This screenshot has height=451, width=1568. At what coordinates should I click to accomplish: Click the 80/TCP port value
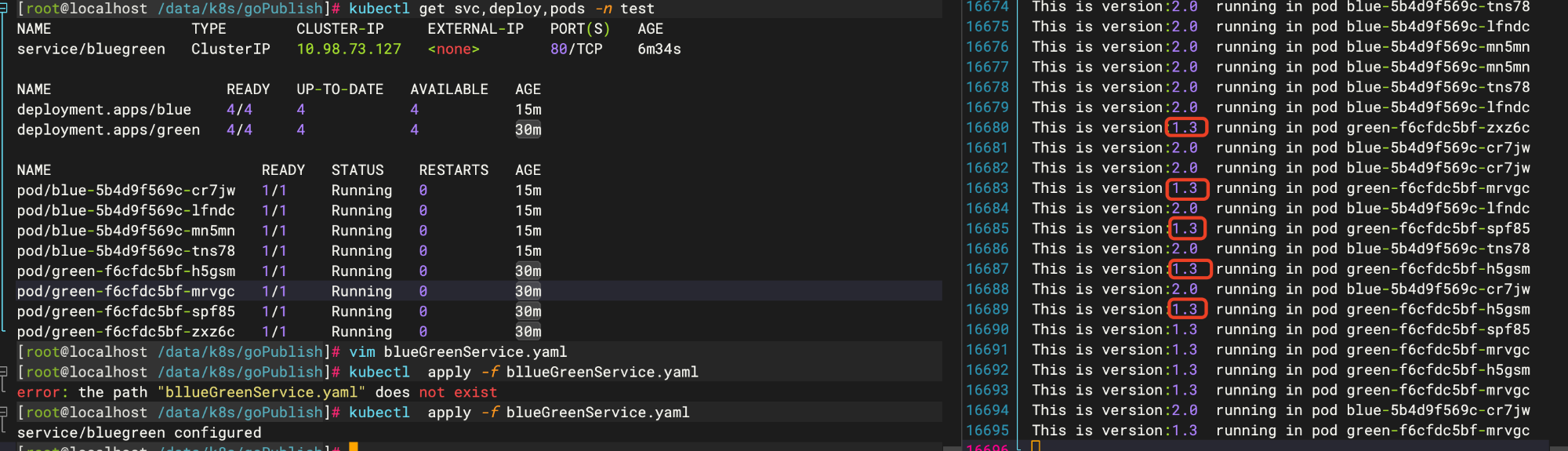pos(576,49)
